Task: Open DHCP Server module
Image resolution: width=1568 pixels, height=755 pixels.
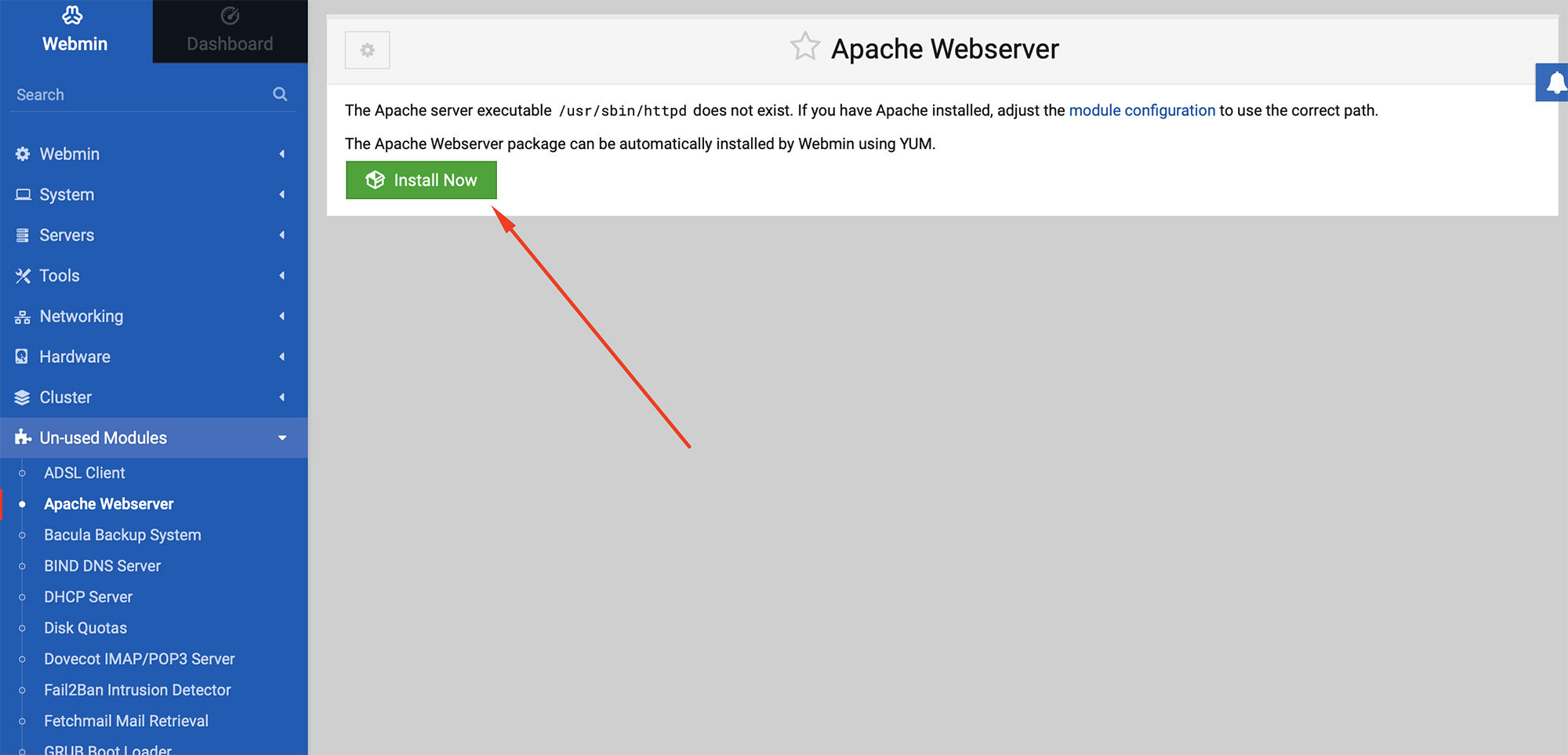Action: click(88, 597)
